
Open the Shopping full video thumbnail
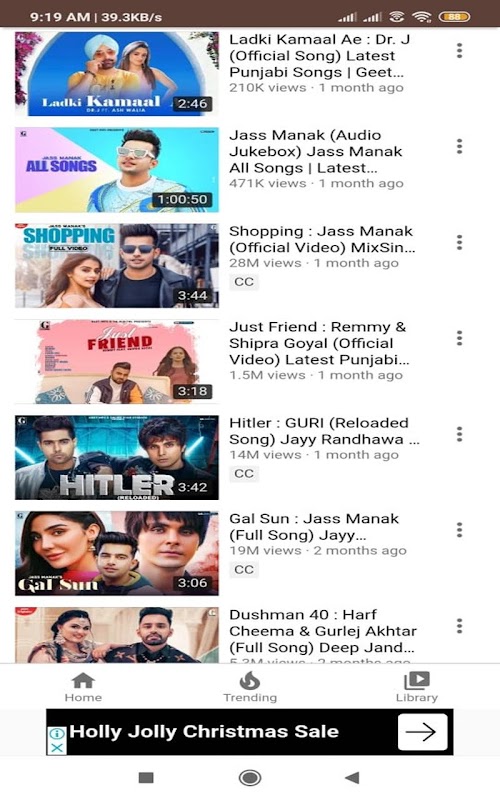tap(117, 266)
